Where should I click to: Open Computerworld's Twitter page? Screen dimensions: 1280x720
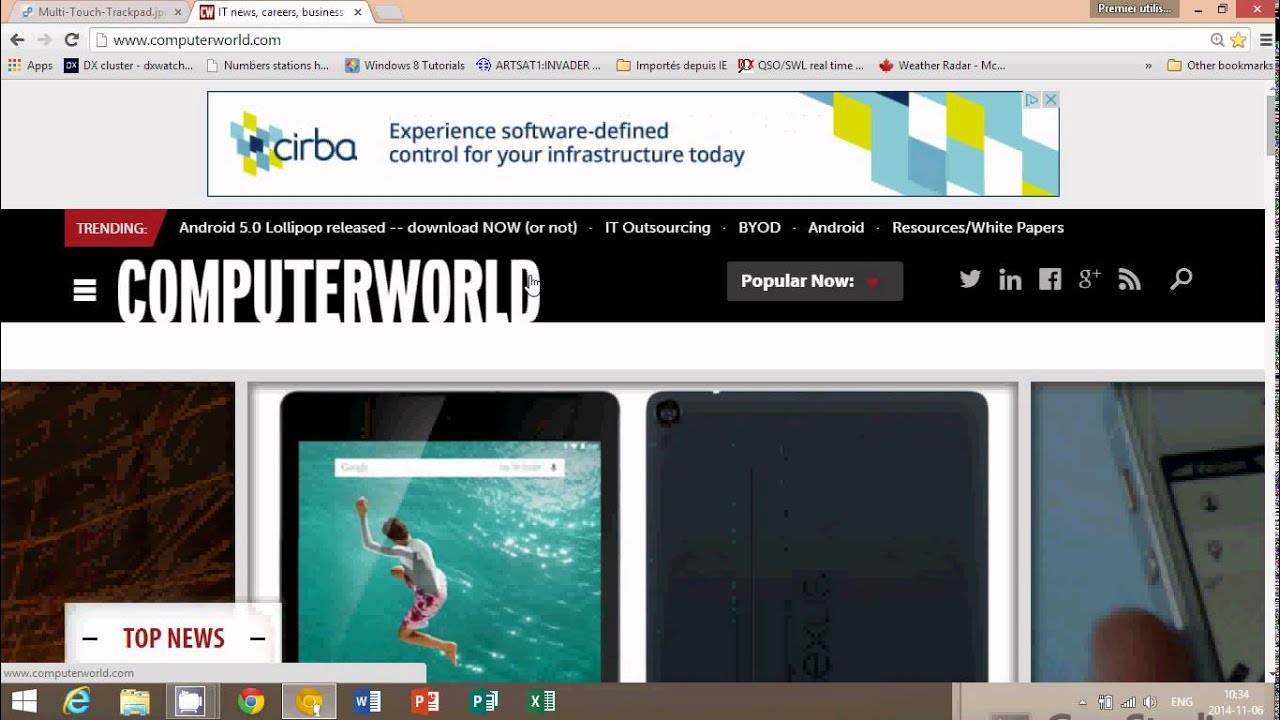point(970,279)
